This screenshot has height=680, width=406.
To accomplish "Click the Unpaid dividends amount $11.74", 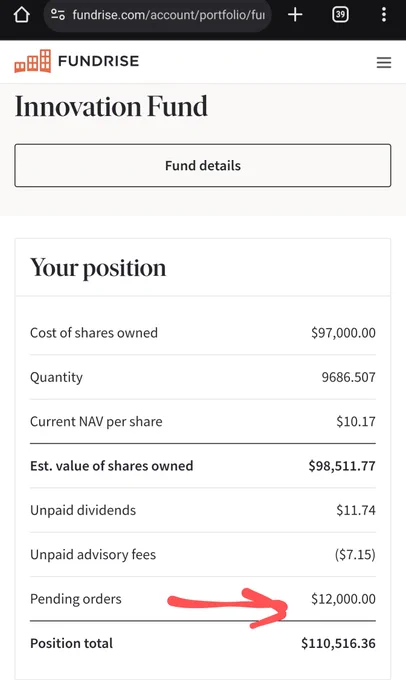I will point(356,510).
